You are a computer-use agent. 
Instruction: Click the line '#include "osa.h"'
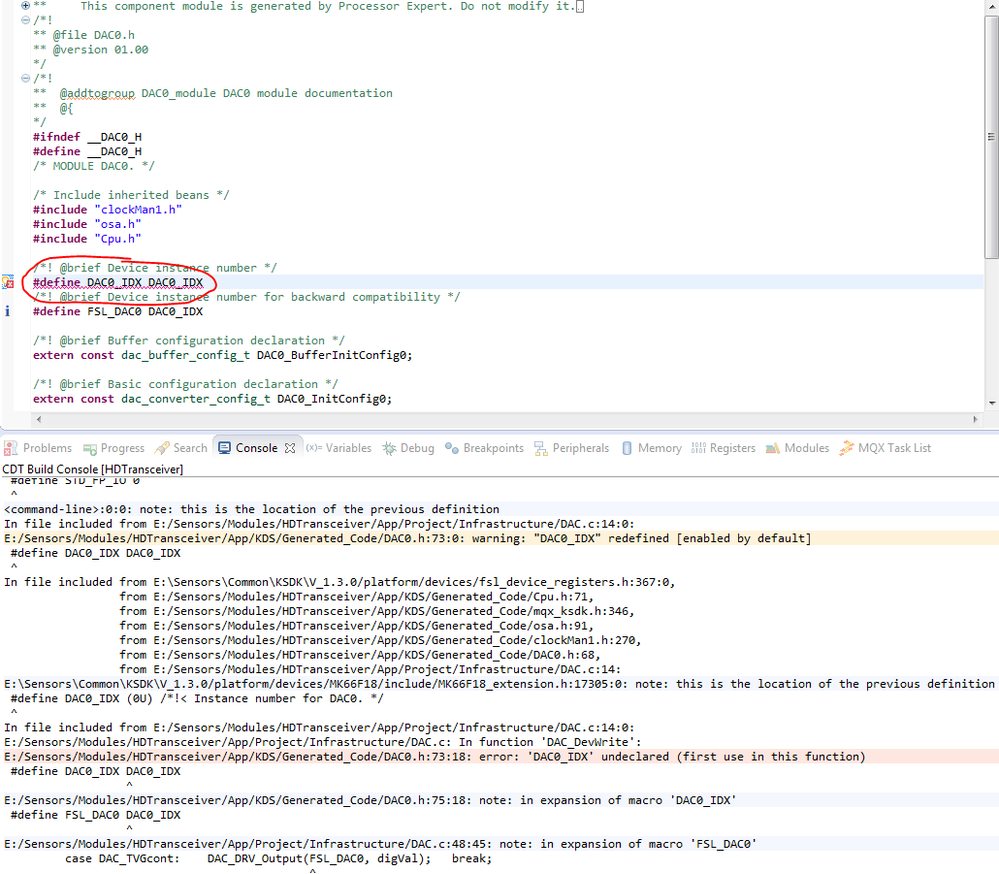87,224
